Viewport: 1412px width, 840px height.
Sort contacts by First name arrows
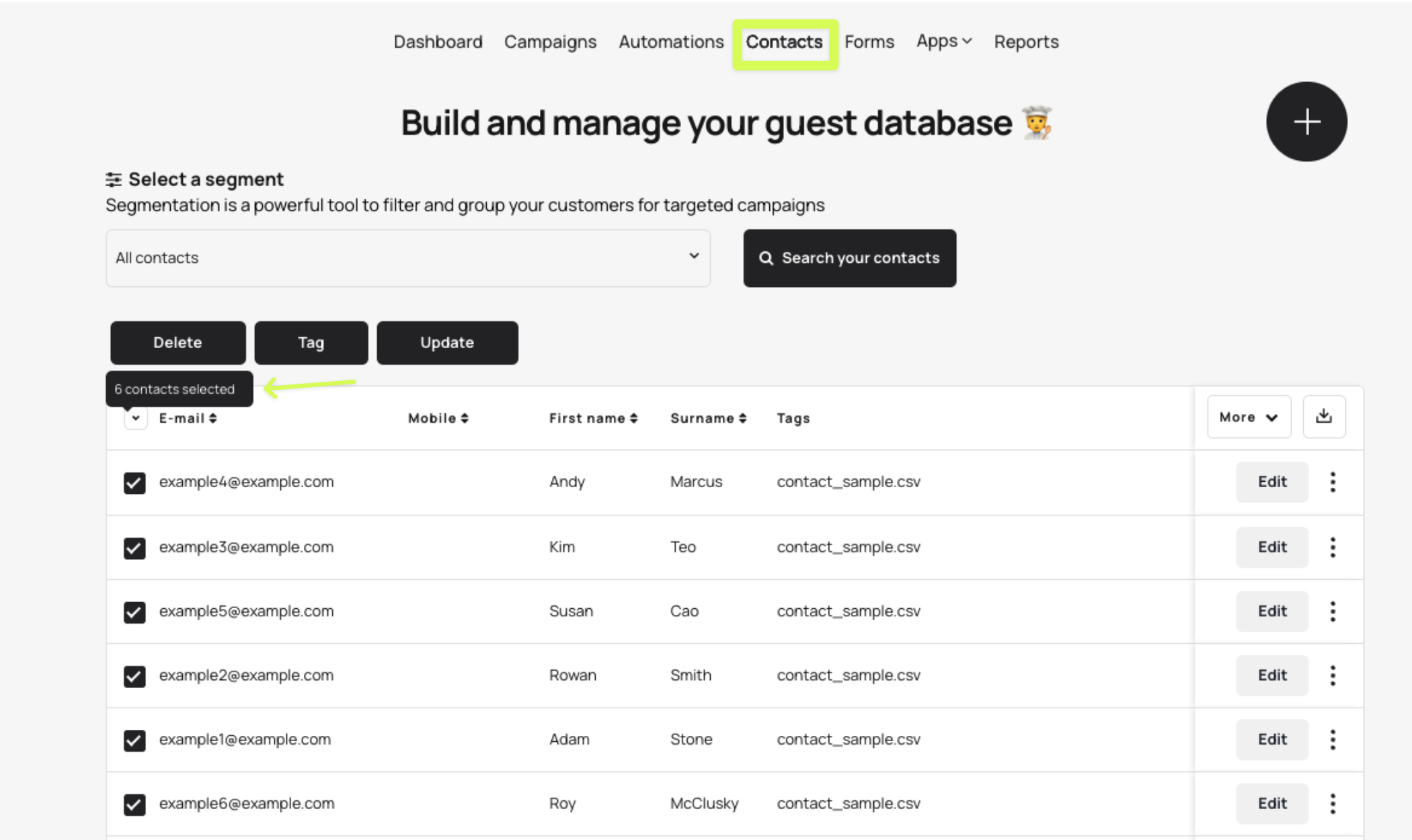(x=633, y=418)
